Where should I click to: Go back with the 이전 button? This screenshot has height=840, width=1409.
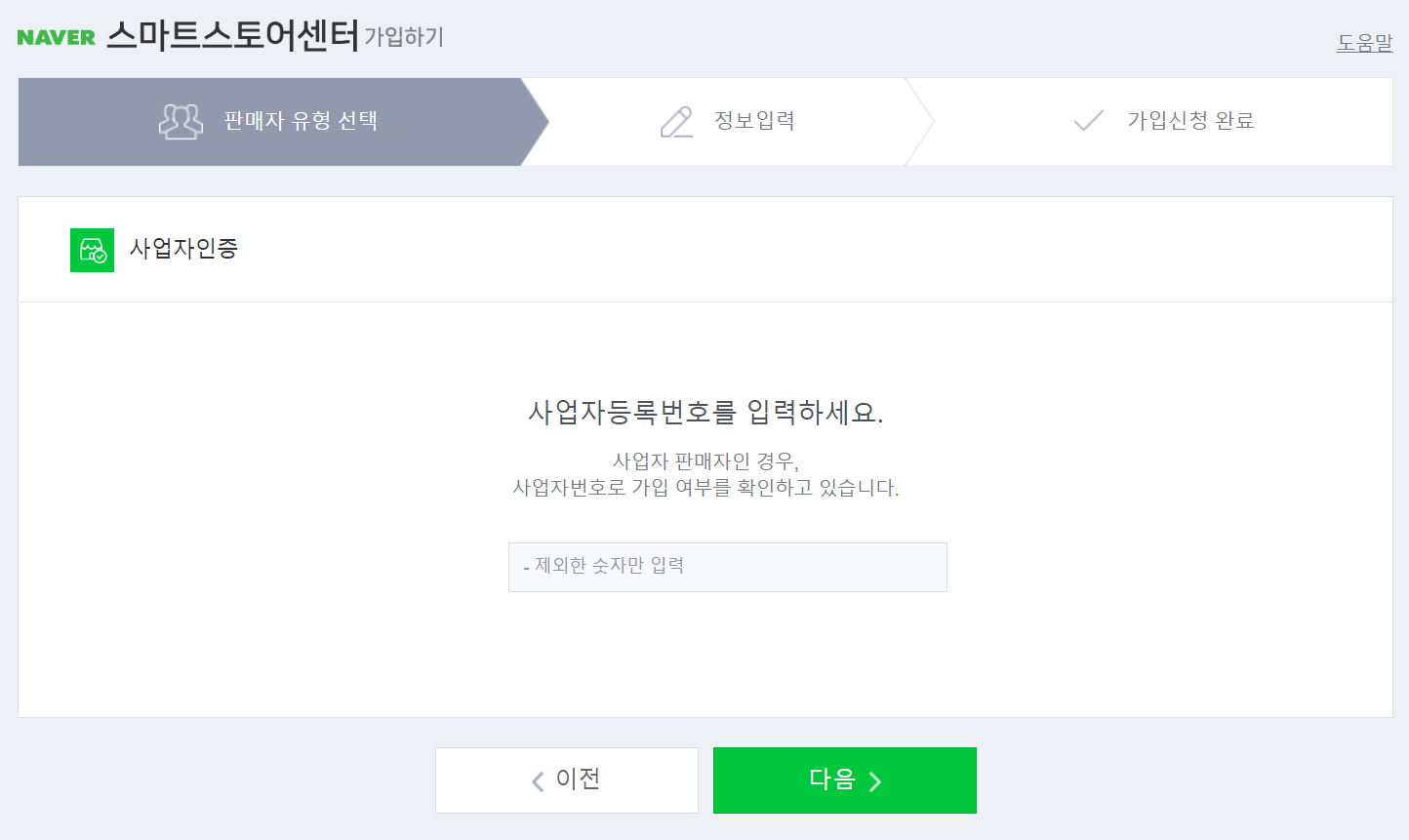[x=567, y=780]
